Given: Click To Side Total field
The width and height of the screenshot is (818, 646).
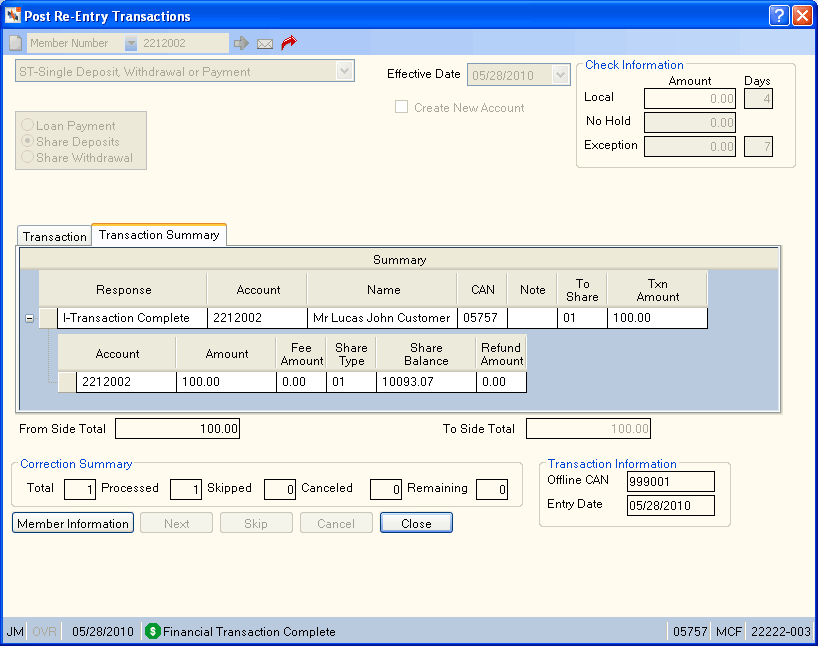Looking at the screenshot, I should click(x=588, y=428).
